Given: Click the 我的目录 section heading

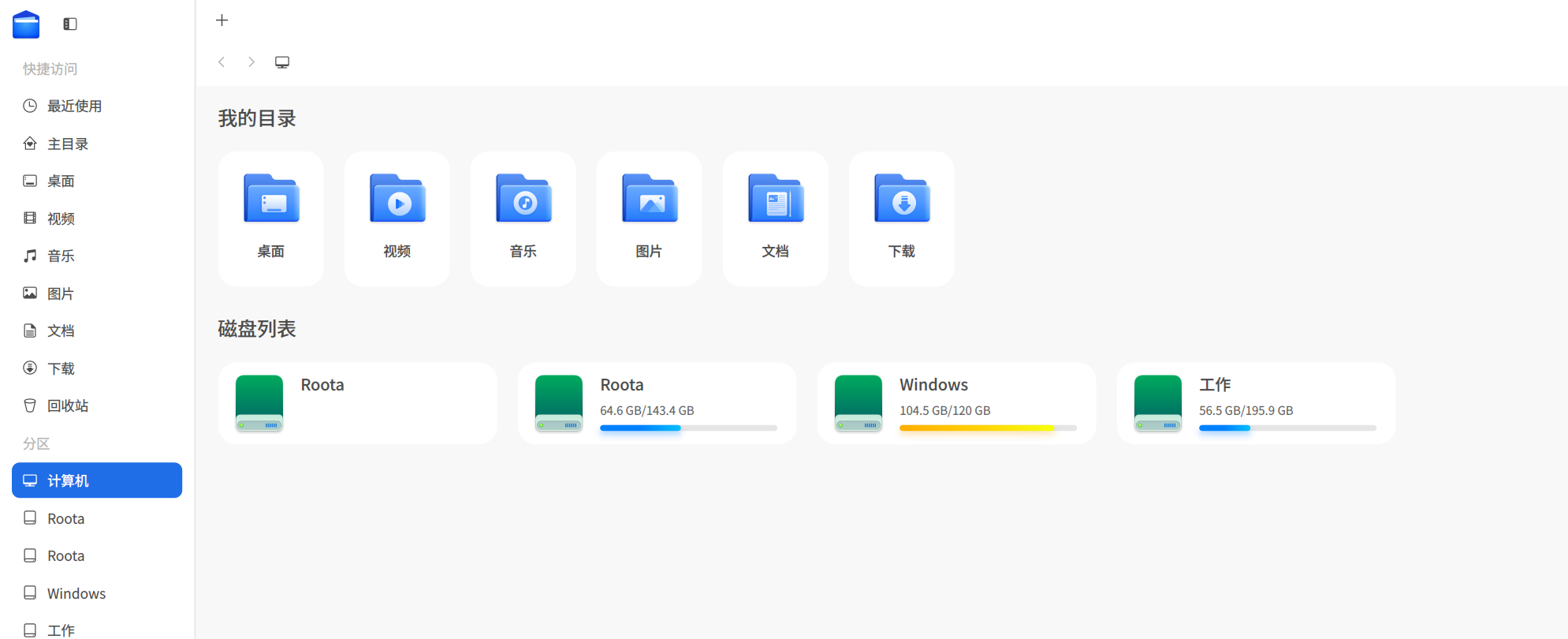Looking at the screenshot, I should [257, 118].
